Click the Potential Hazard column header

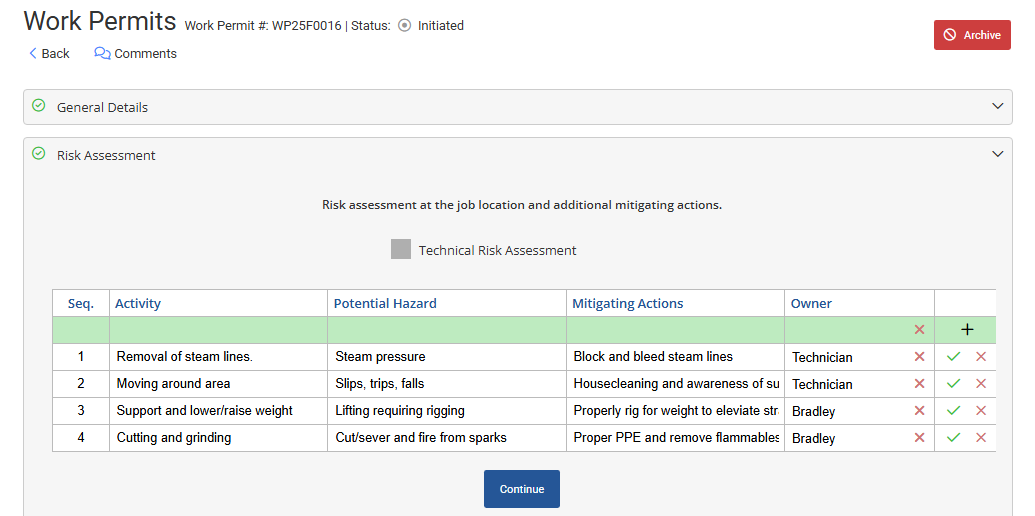385,303
